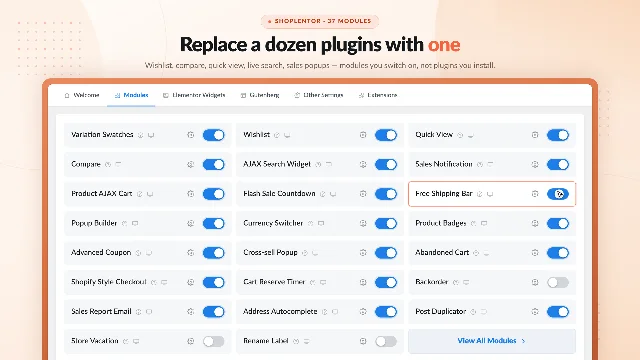Disable the Wishlist toggle
The height and width of the screenshot is (360, 640).
386,135
